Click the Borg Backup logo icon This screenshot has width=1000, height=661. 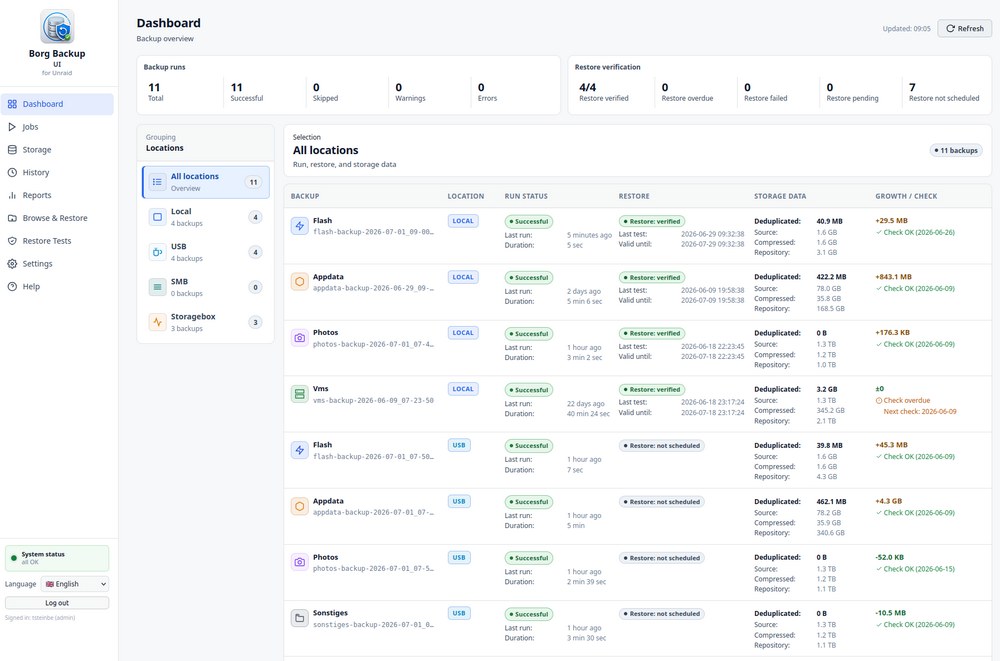57,27
